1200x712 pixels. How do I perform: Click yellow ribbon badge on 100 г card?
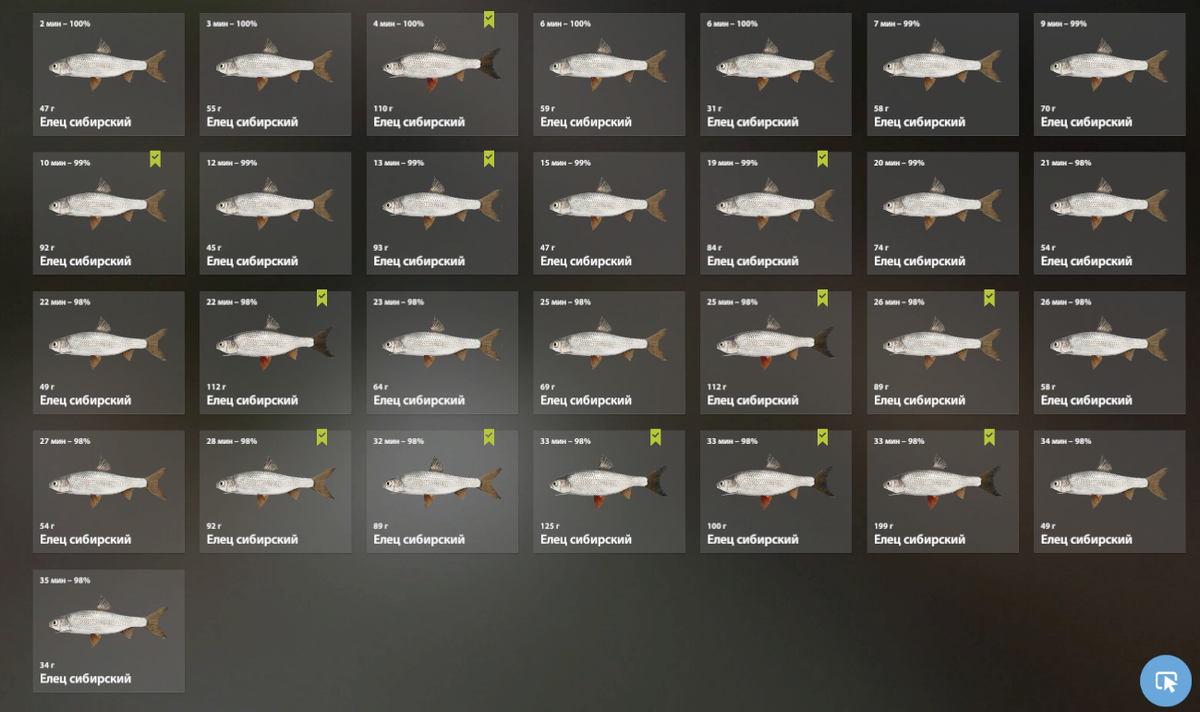coord(822,437)
